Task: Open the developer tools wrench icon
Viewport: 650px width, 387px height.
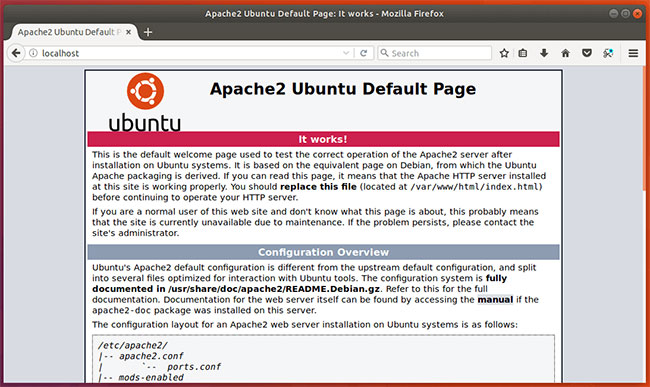Action: click(x=608, y=53)
